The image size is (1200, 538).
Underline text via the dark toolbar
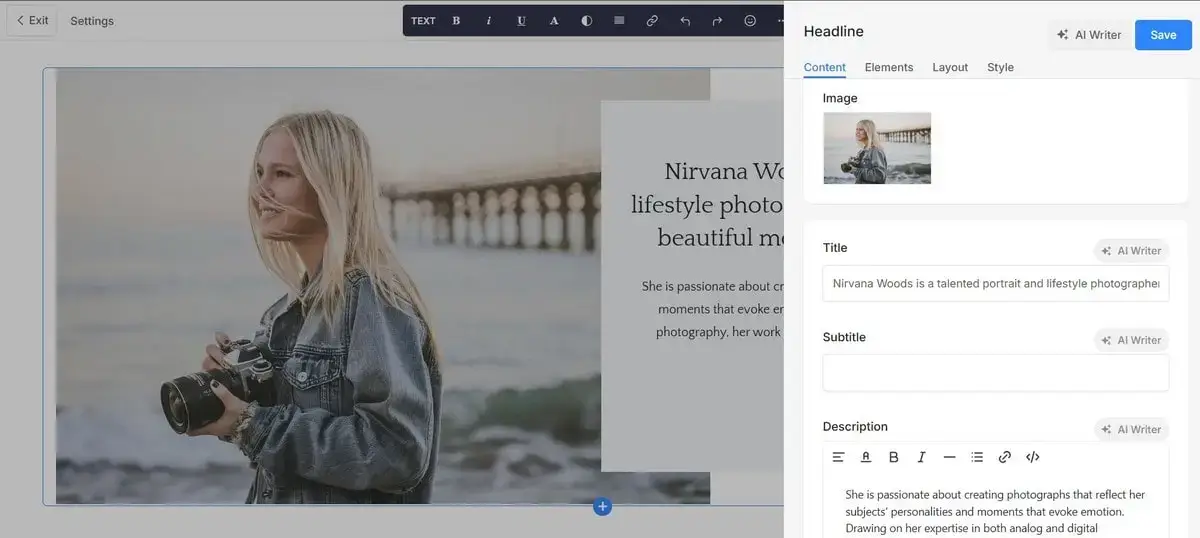[521, 20]
